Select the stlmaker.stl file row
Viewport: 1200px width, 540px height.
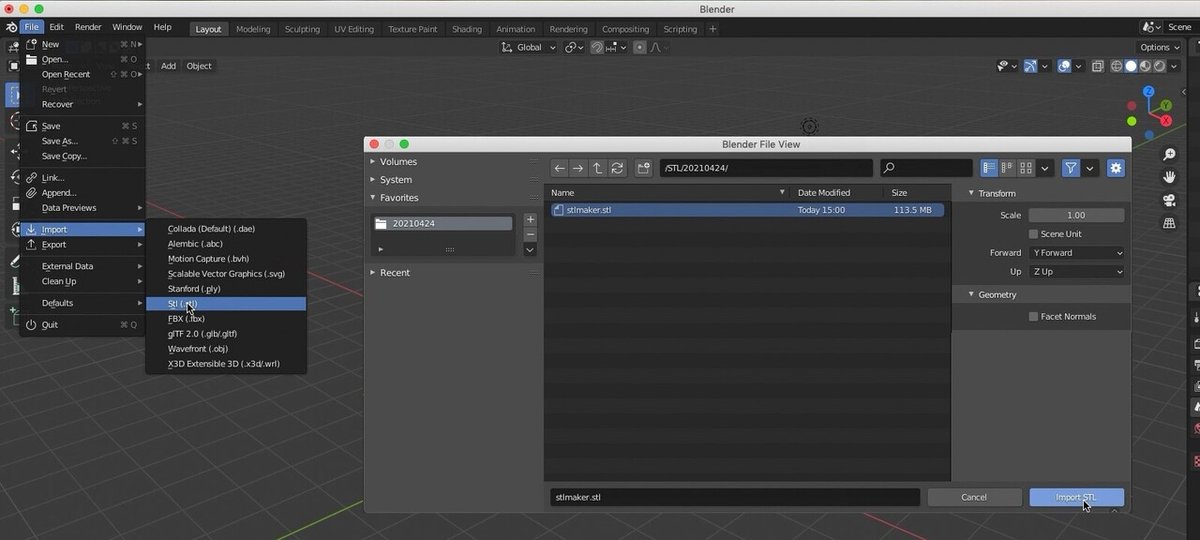coord(746,210)
